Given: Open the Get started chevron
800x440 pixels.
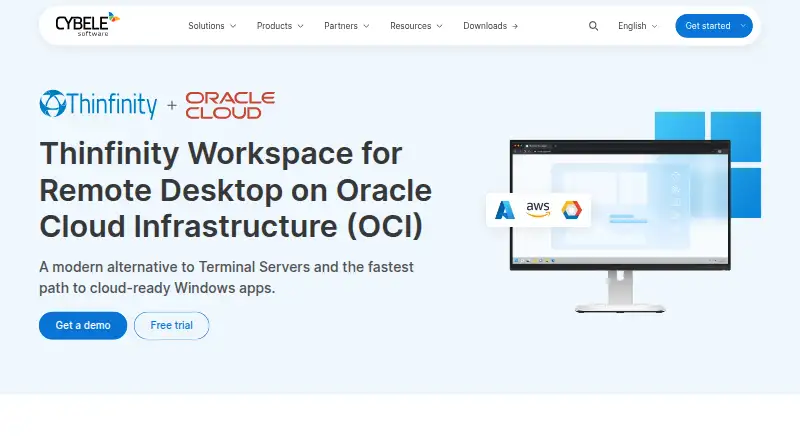Looking at the screenshot, I should tap(743, 26).
